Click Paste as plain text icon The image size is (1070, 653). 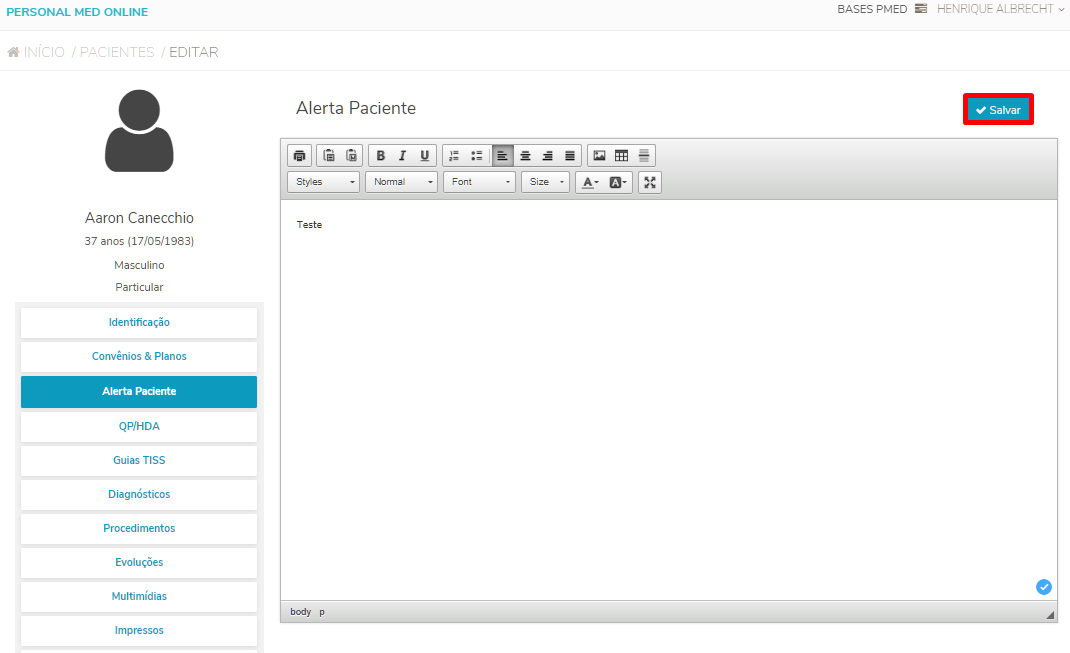pos(329,156)
